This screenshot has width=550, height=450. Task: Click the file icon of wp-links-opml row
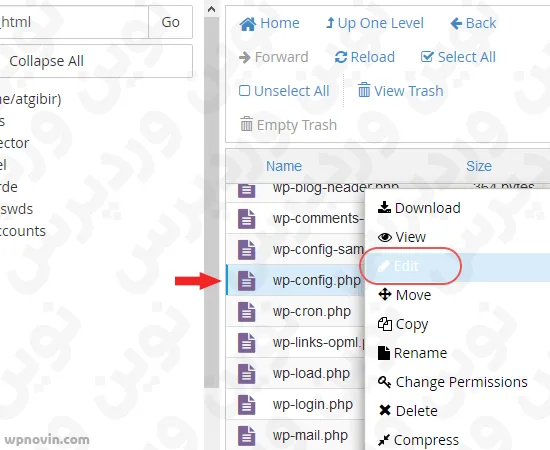point(247,342)
